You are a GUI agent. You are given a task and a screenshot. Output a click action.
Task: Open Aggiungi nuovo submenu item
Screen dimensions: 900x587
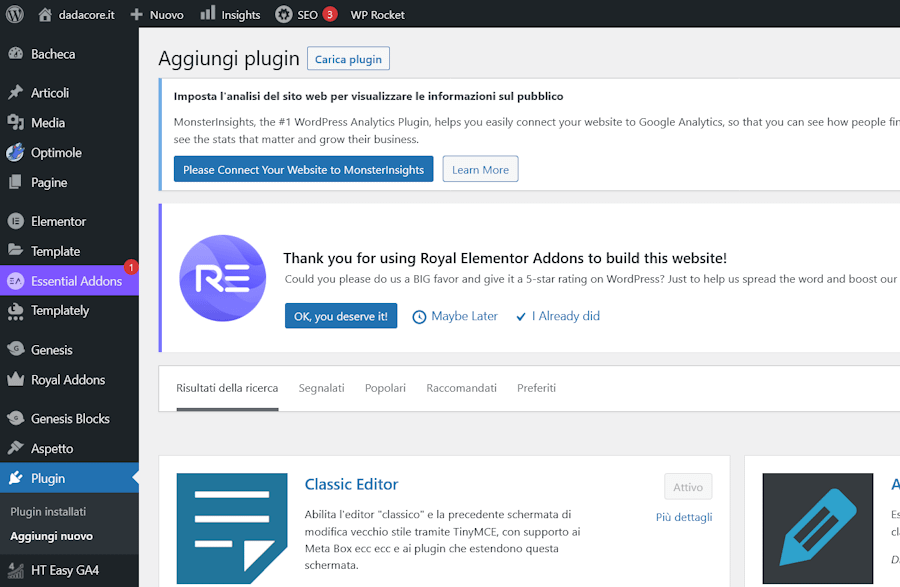pos(52,536)
